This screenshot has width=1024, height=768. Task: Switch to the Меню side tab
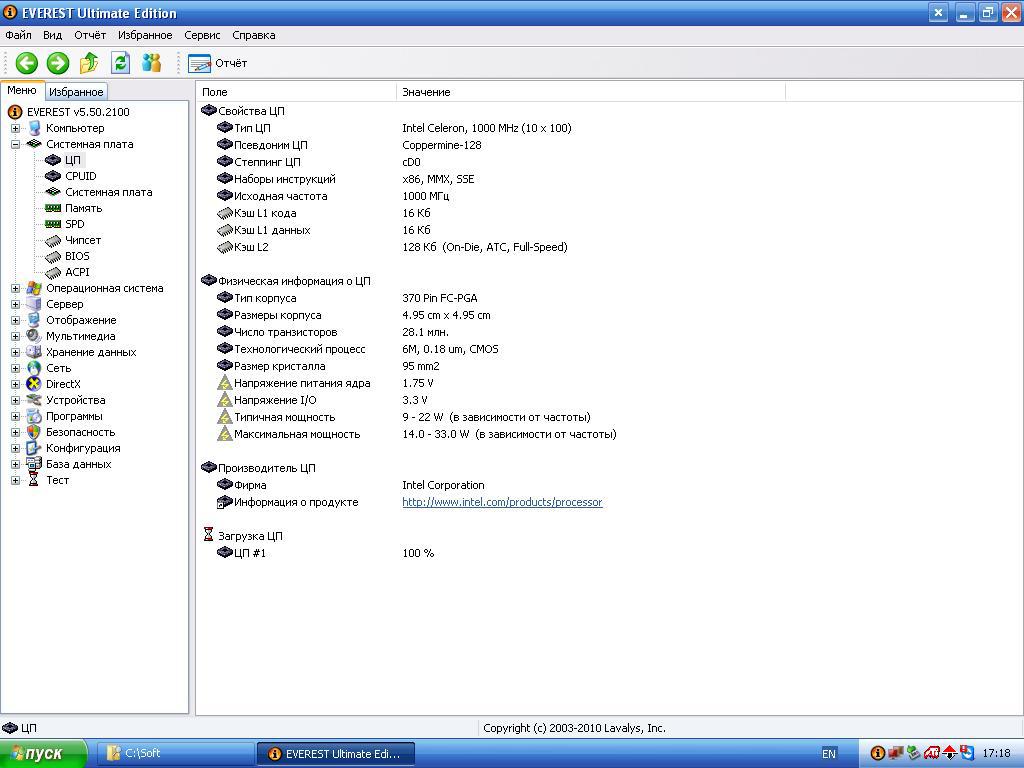(x=22, y=91)
